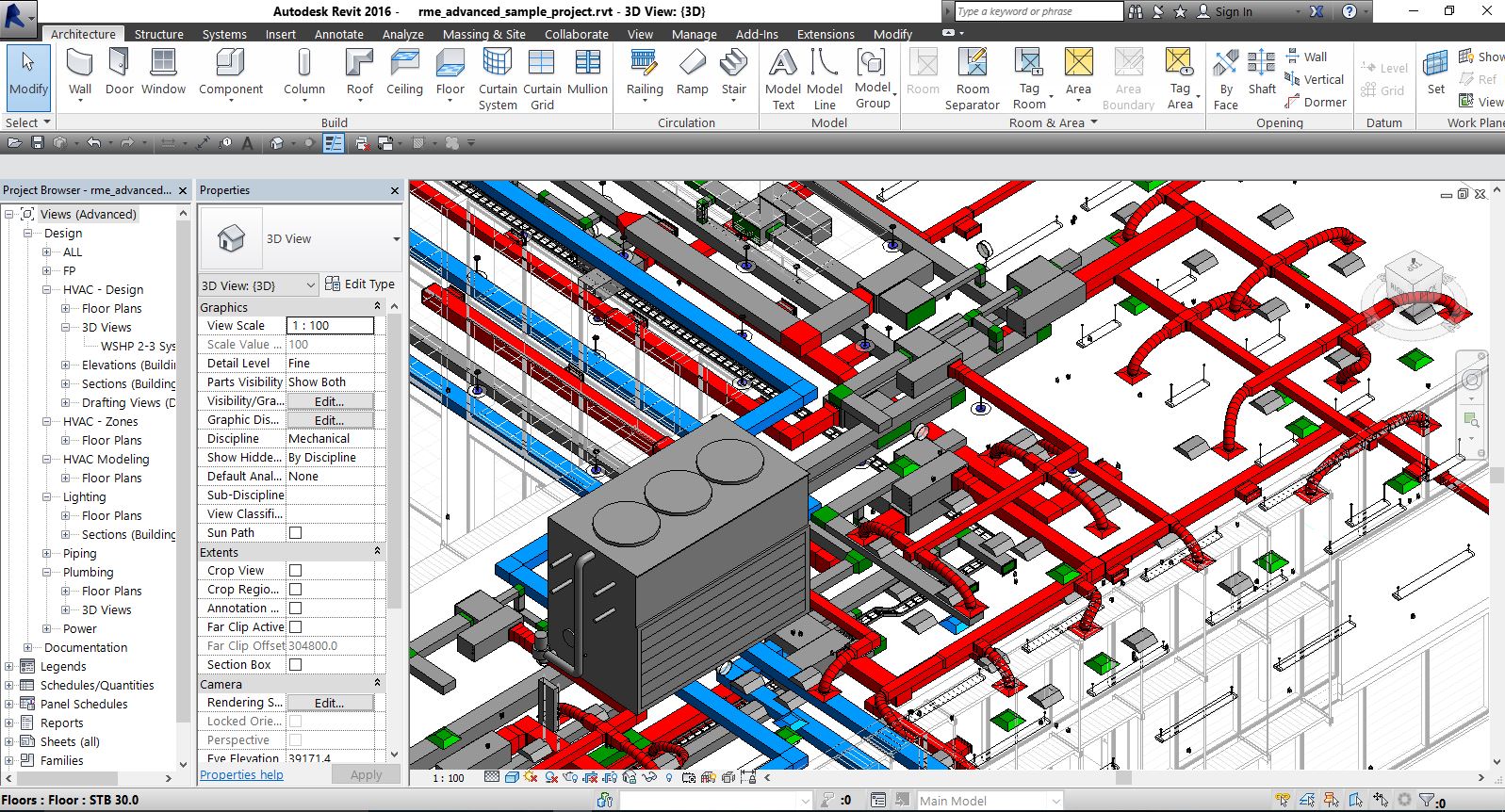Click Edit for Rendering Settings
This screenshot has width=1505, height=812.
(330, 703)
